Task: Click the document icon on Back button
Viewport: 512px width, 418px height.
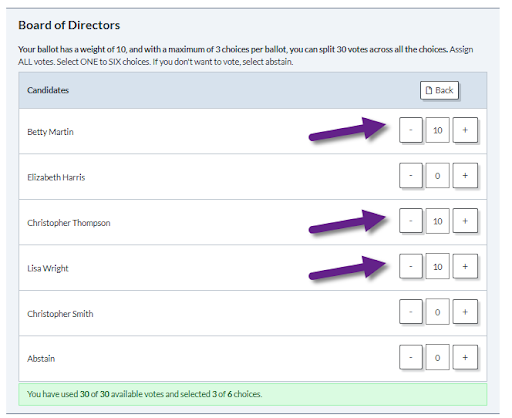Action: point(429,90)
